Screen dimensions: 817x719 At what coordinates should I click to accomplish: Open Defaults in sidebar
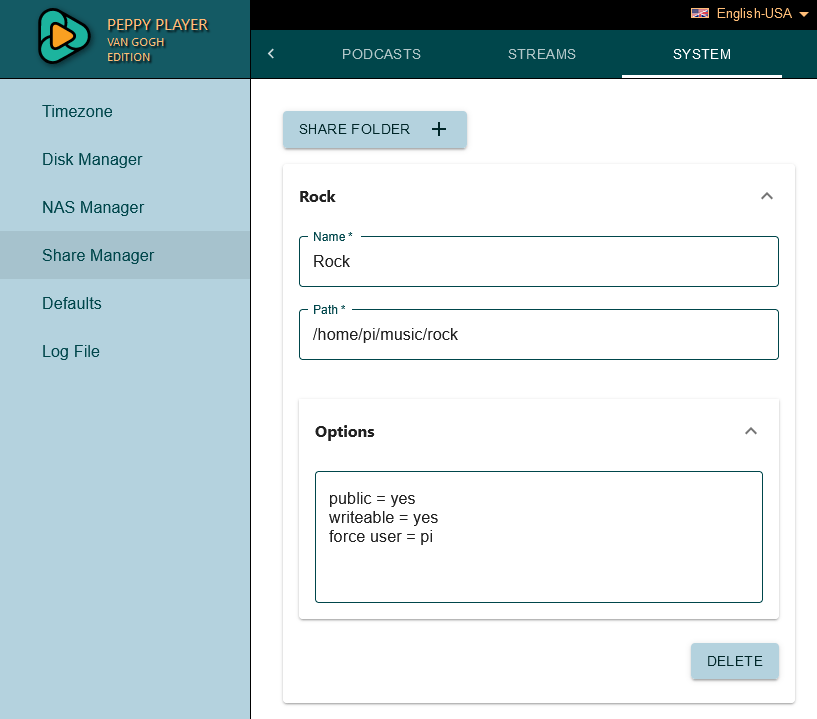coord(125,303)
